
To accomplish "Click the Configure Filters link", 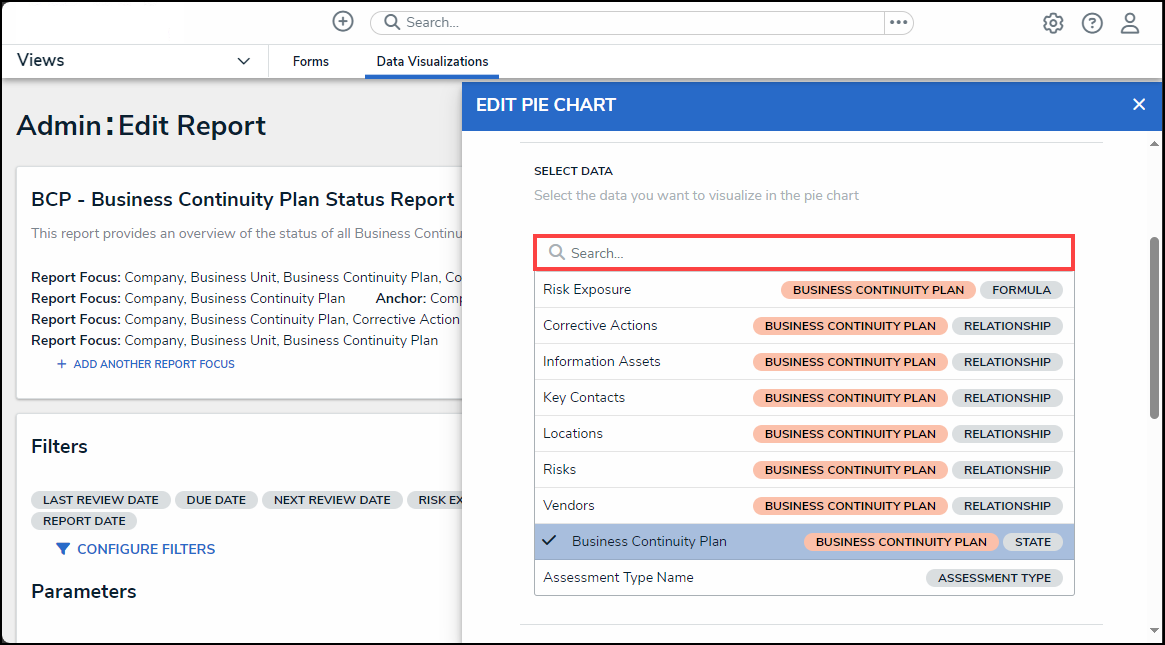I will [x=146, y=549].
